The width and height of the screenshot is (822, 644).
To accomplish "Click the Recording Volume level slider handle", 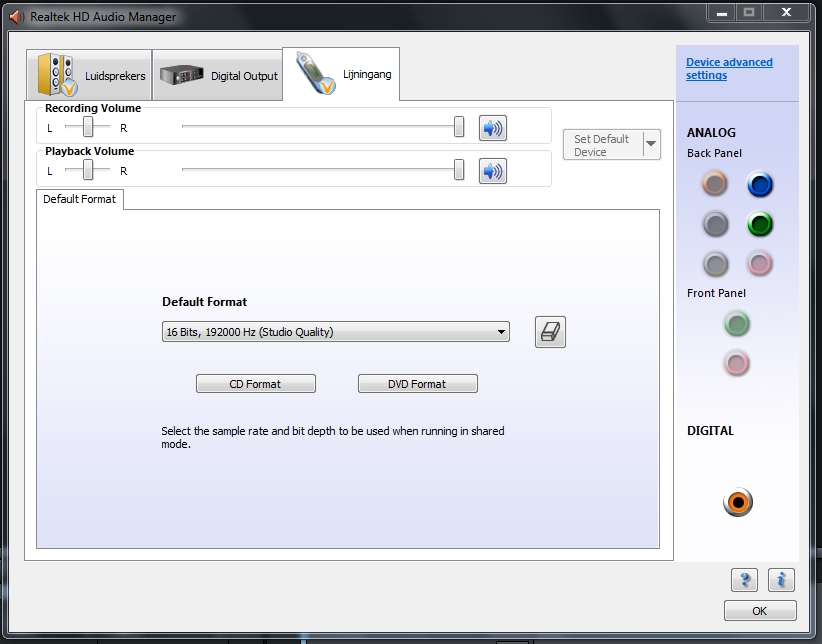I will tap(459, 127).
